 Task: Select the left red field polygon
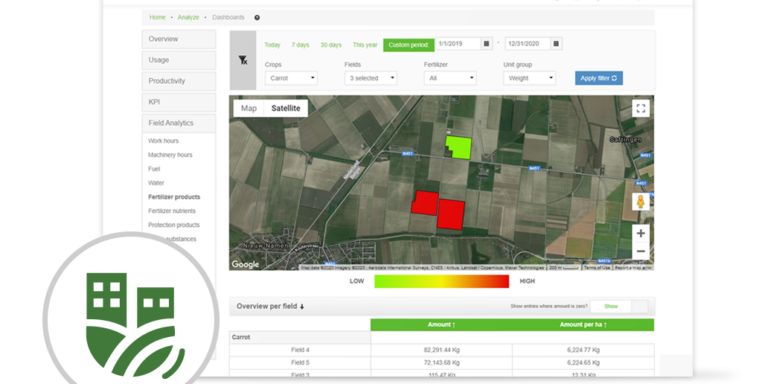point(425,203)
